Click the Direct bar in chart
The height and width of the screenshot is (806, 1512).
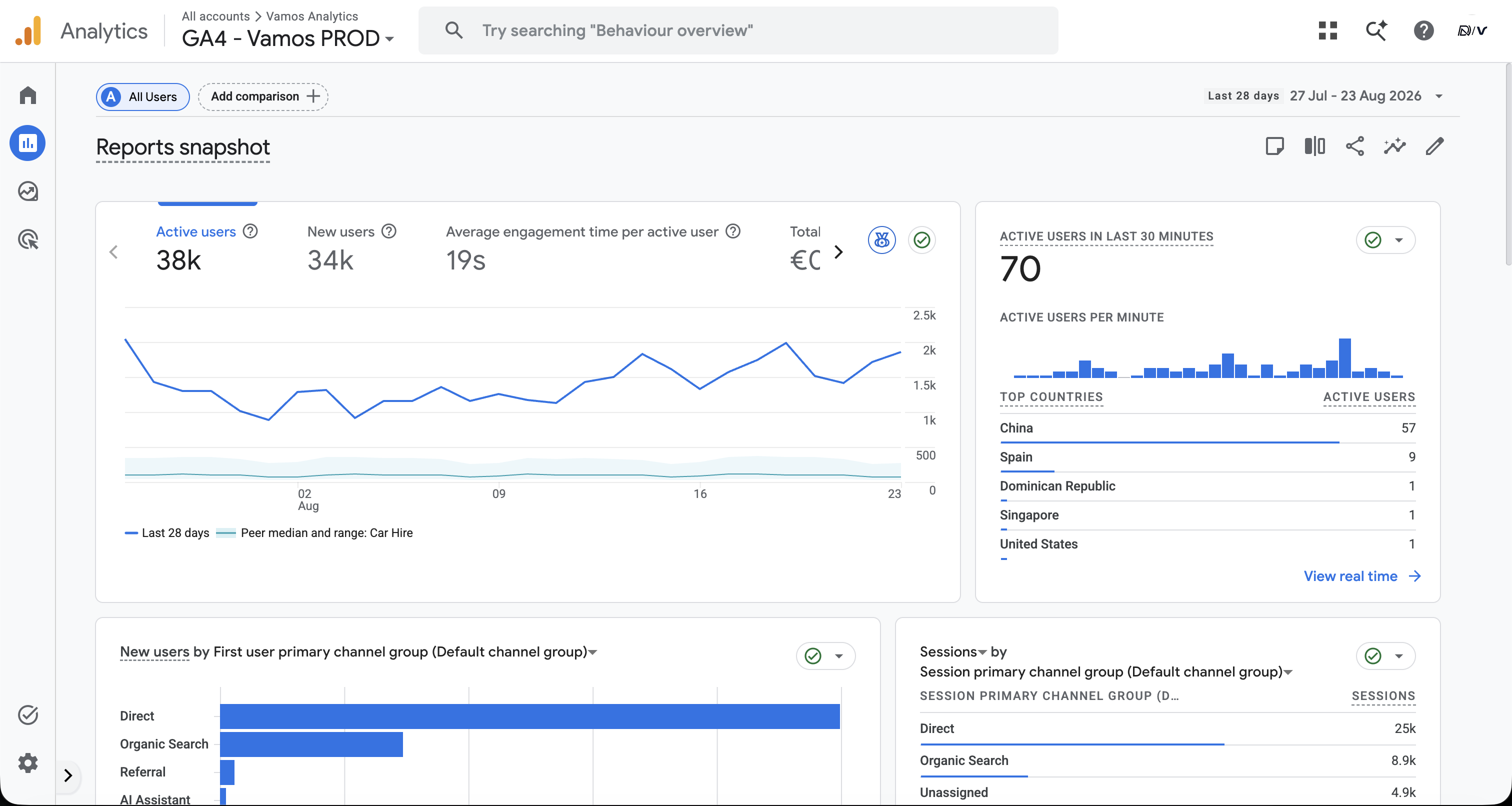[529, 716]
